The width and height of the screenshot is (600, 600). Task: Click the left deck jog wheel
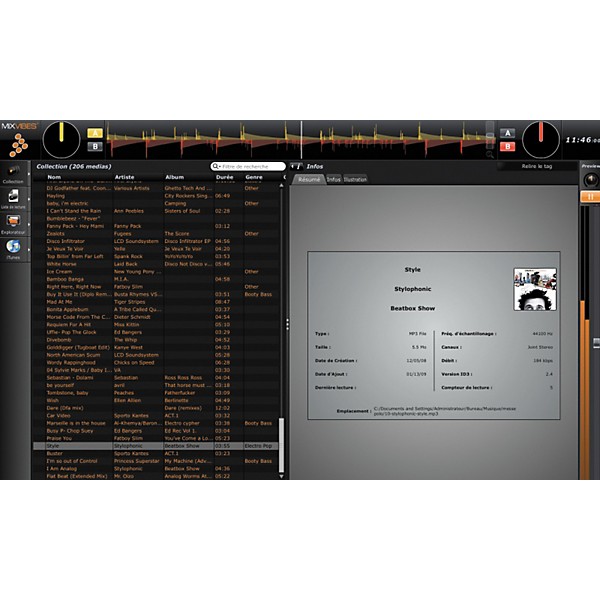tap(61, 140)
